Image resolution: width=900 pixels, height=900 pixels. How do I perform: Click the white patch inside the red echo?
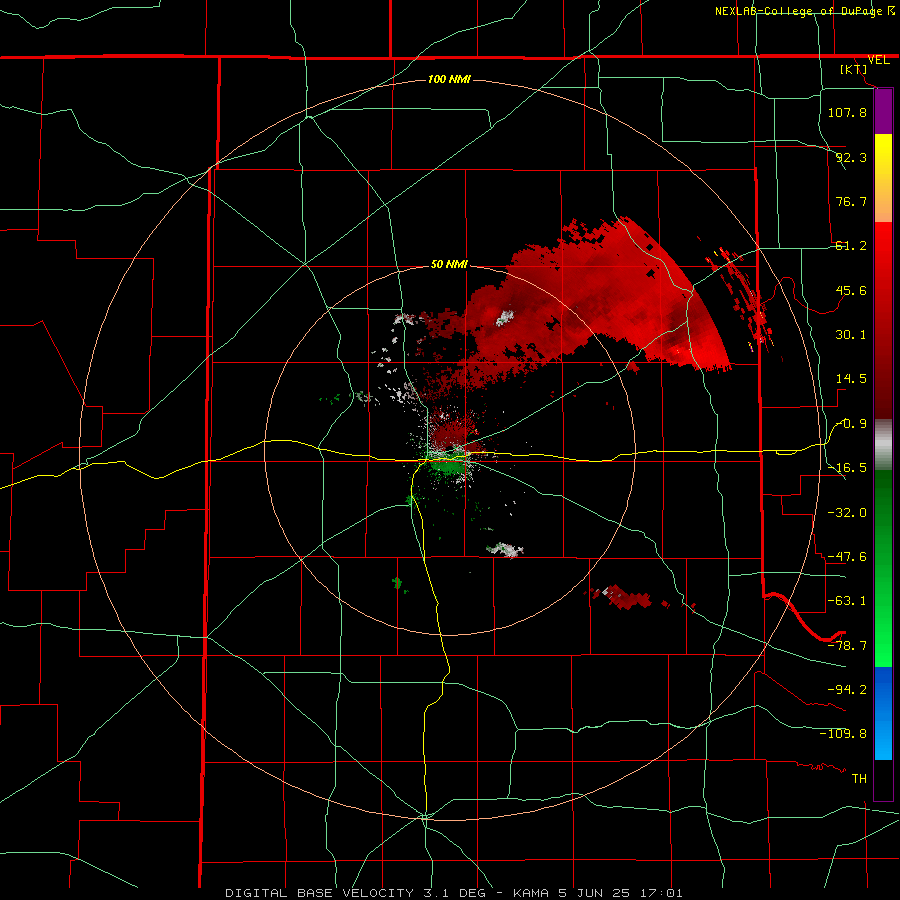click(x=505, y=317)
